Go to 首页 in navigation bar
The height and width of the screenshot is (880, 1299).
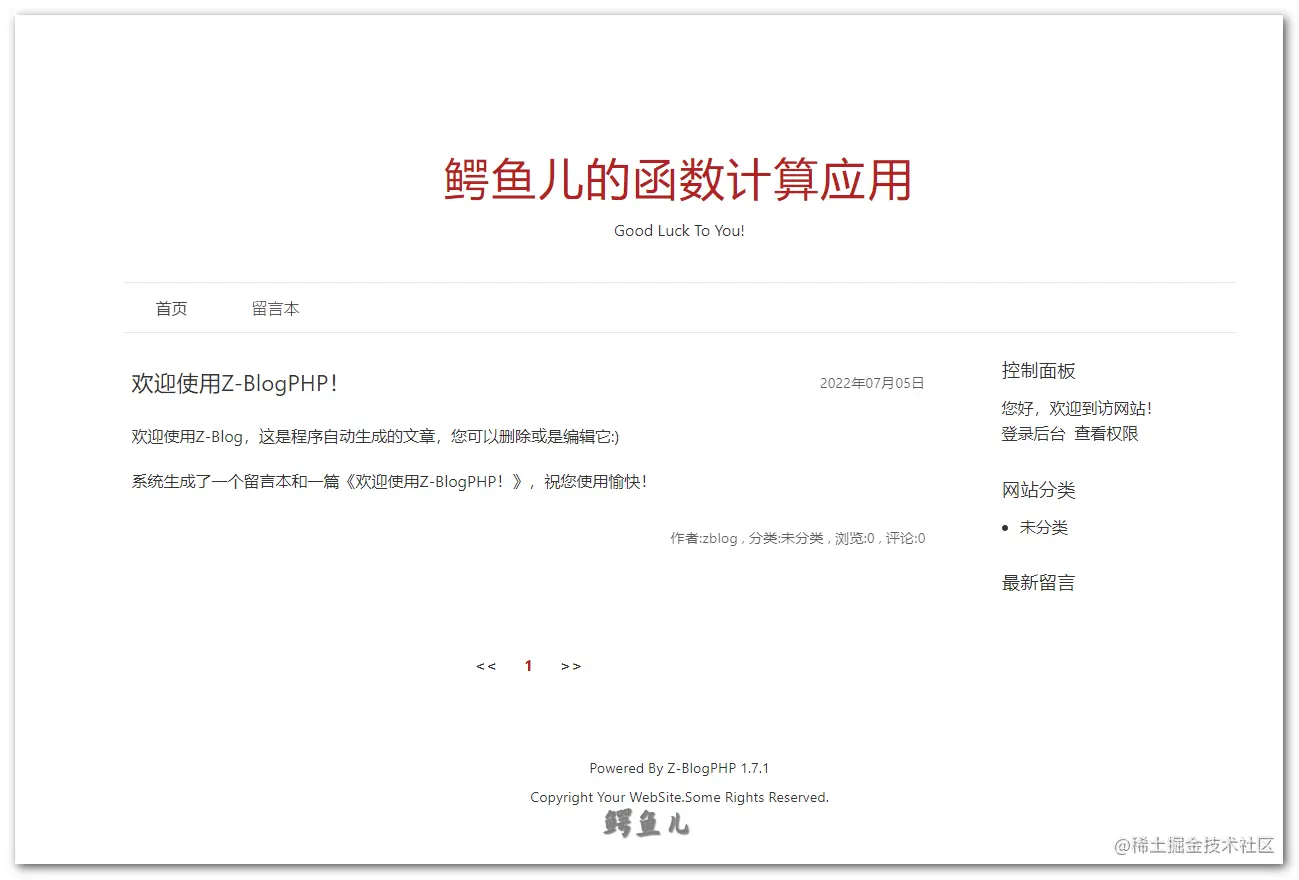[x=171, y=308]
